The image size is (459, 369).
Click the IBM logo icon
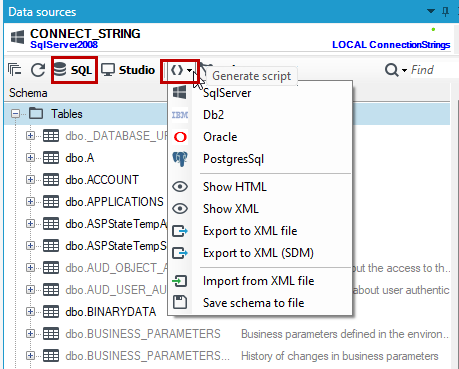(180, 115)
